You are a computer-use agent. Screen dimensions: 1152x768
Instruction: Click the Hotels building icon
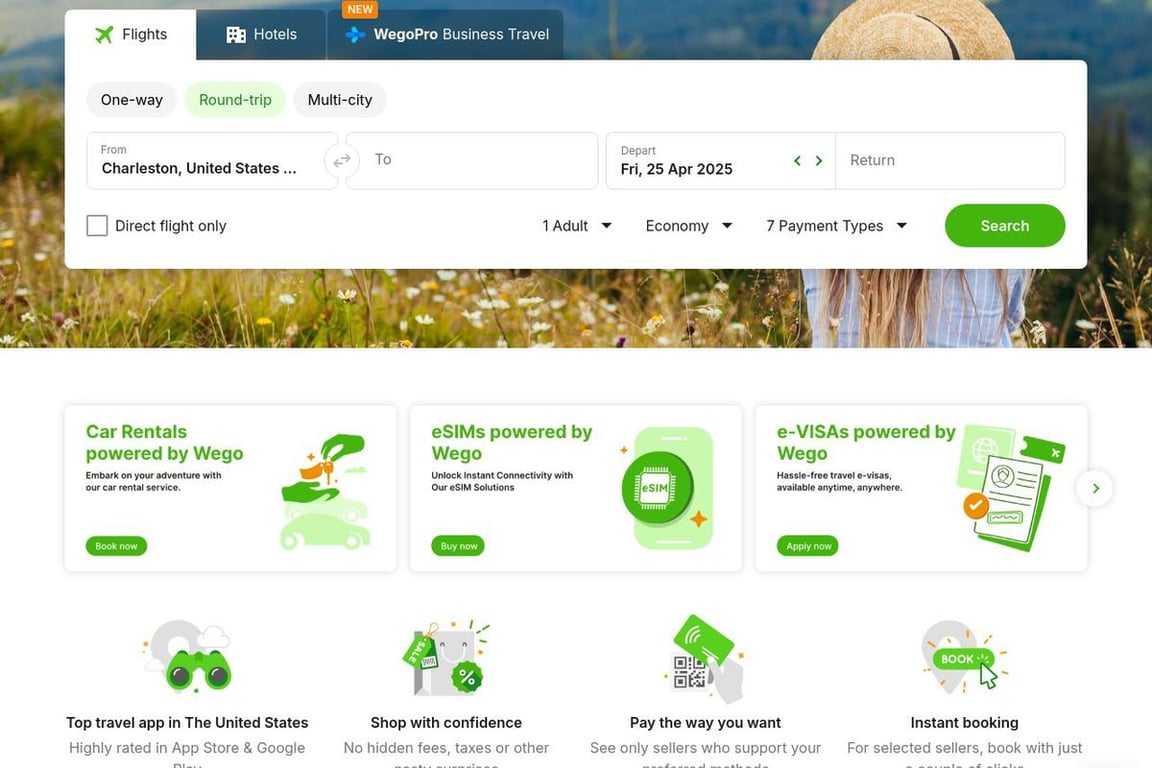click(x=236, y=35)
